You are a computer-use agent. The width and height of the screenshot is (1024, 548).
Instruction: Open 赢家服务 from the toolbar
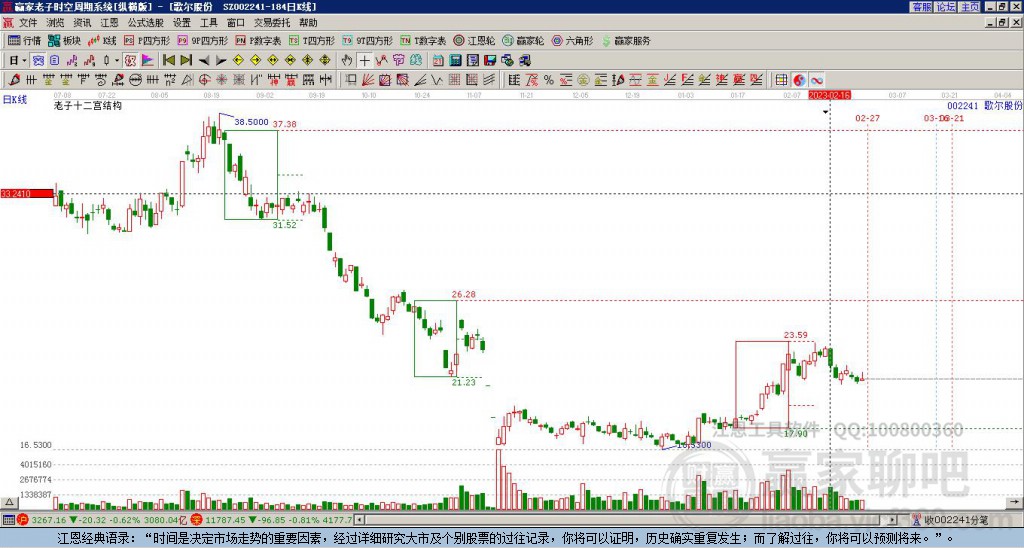(x=626, y=40)
